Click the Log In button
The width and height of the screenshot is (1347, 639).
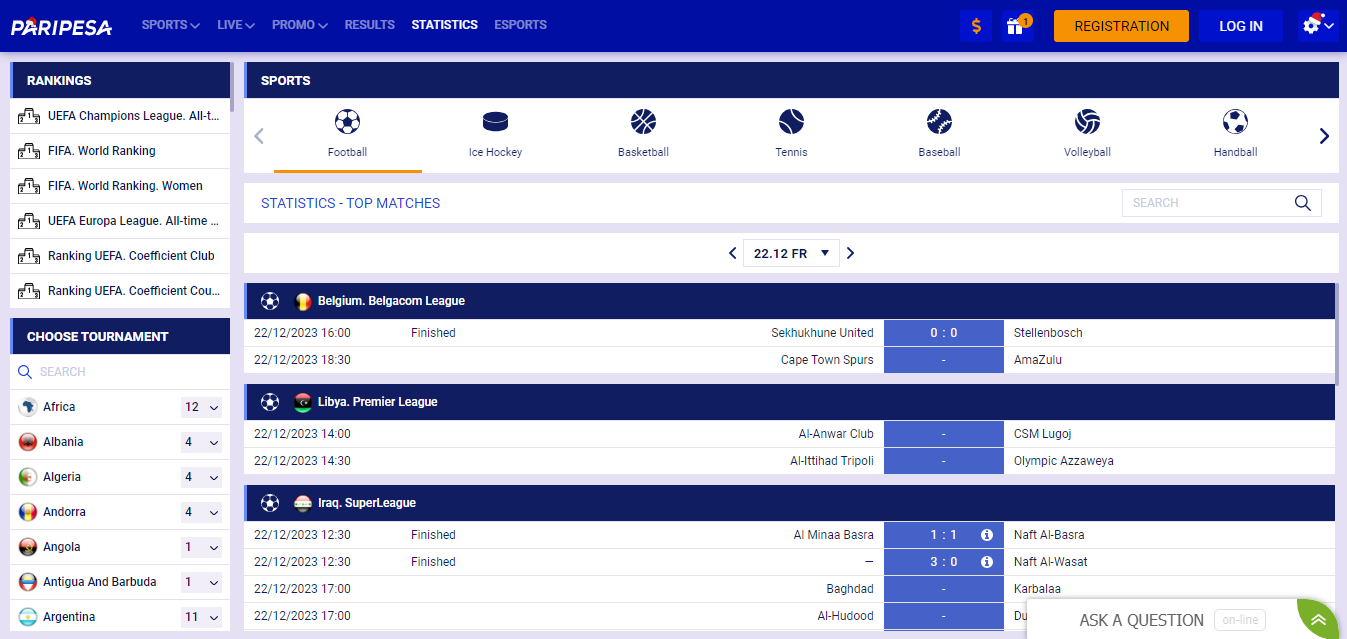click(x=1241, y=26)
